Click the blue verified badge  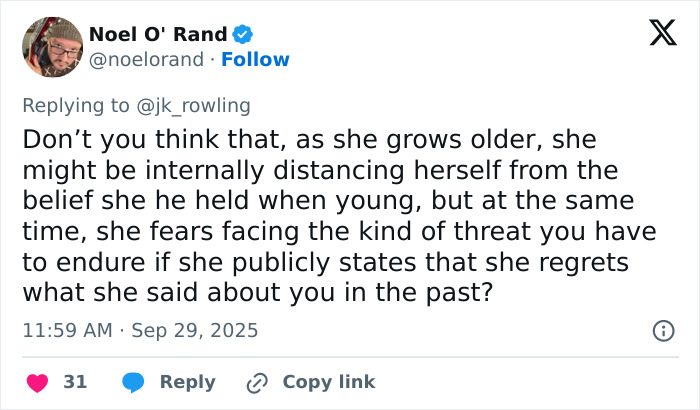click(x=242, y=34)
